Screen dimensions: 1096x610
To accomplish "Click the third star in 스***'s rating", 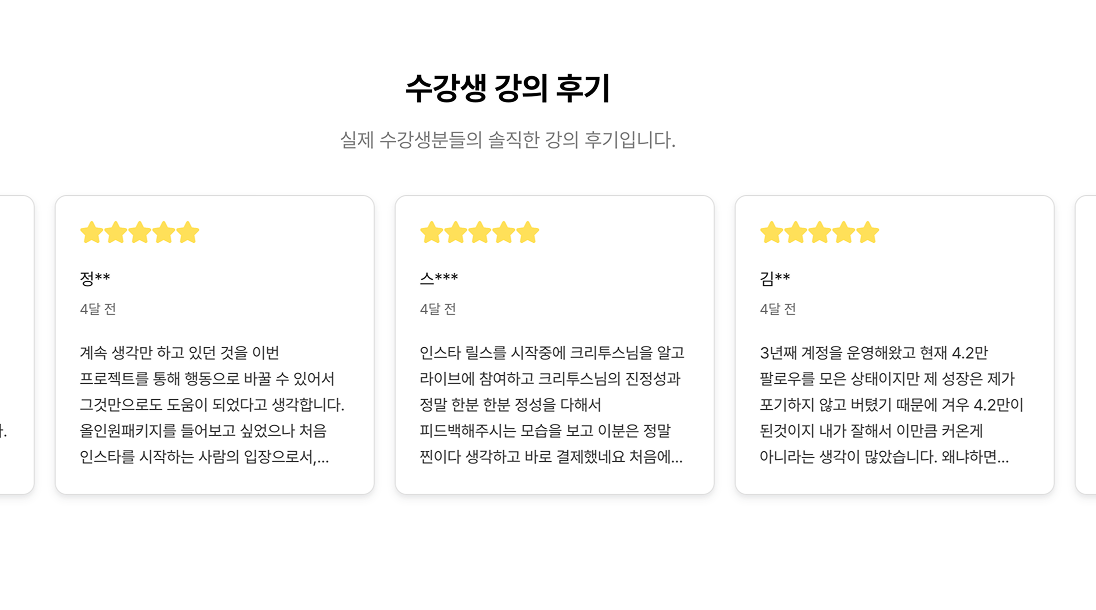I will coord(480,232).
